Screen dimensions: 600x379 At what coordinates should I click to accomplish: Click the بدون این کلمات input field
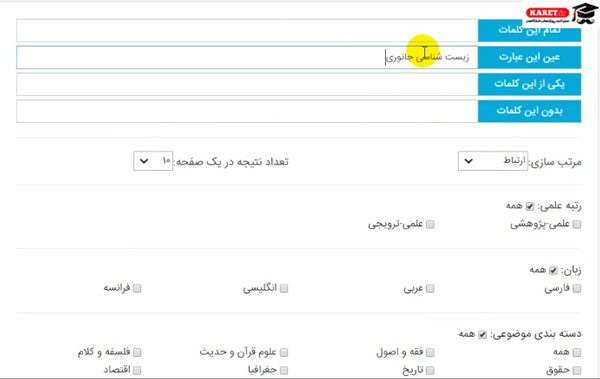pyautogui.click(x=247, y=111)
